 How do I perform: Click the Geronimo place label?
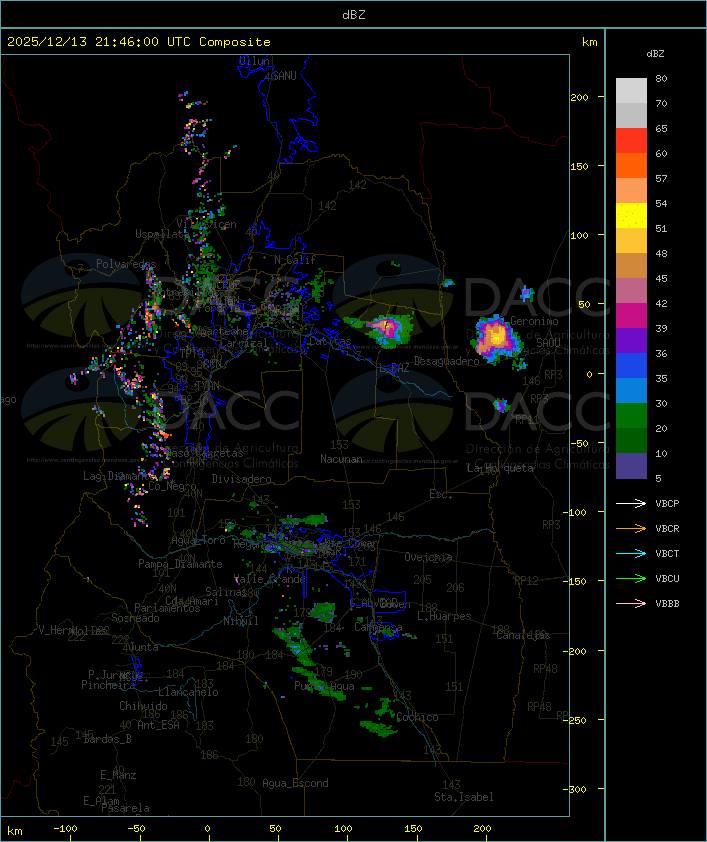tap(534, 321)
